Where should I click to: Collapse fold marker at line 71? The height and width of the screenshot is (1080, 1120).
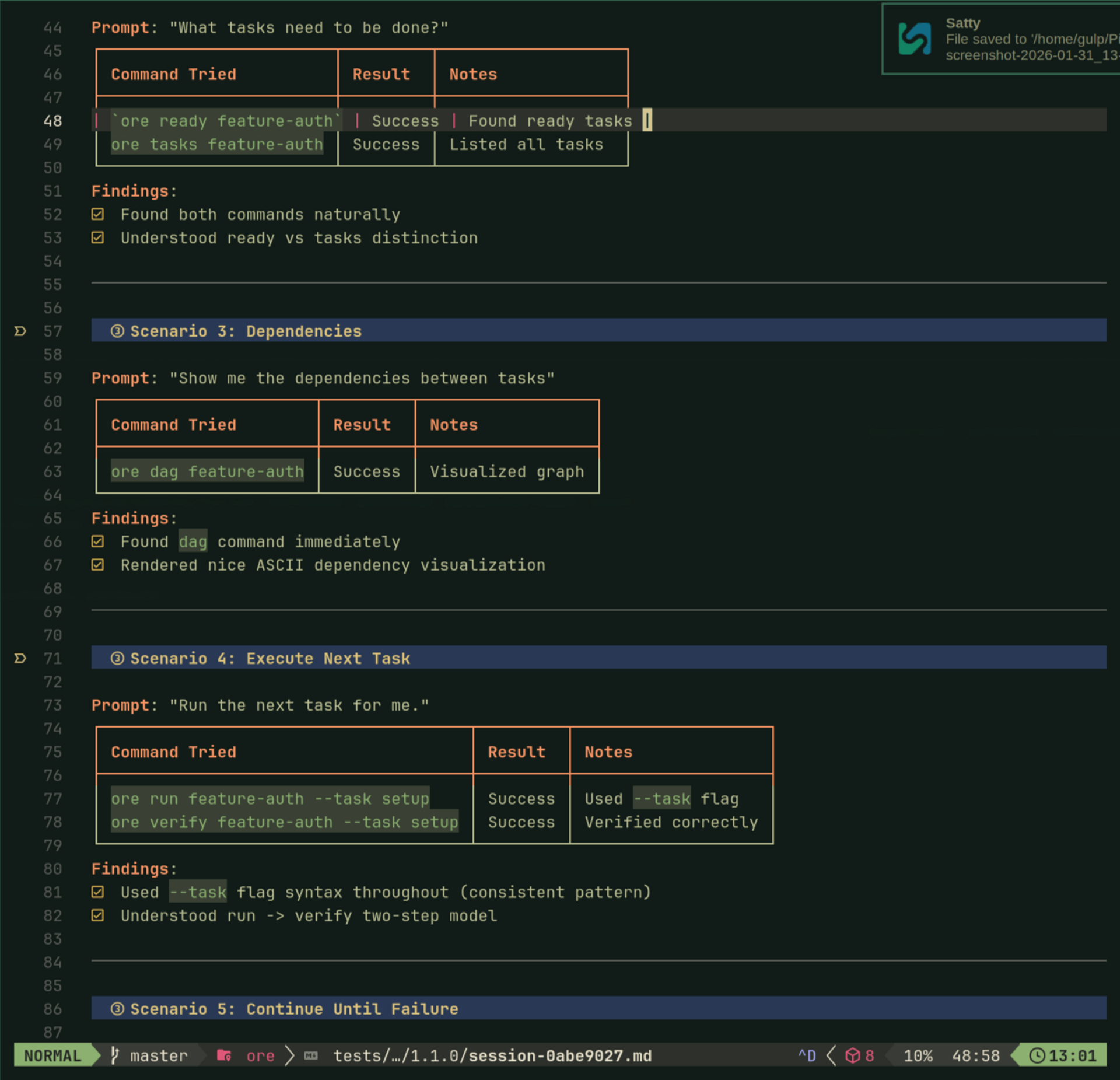point(20,658)
